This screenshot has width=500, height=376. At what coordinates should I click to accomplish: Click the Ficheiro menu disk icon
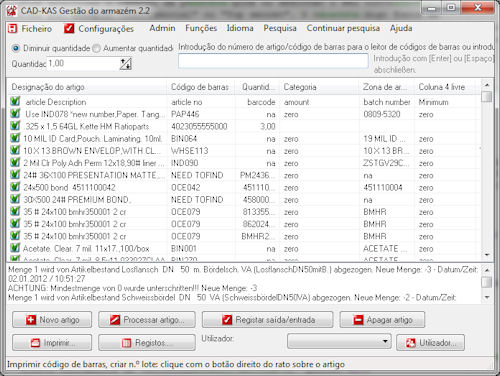[12, 29]
